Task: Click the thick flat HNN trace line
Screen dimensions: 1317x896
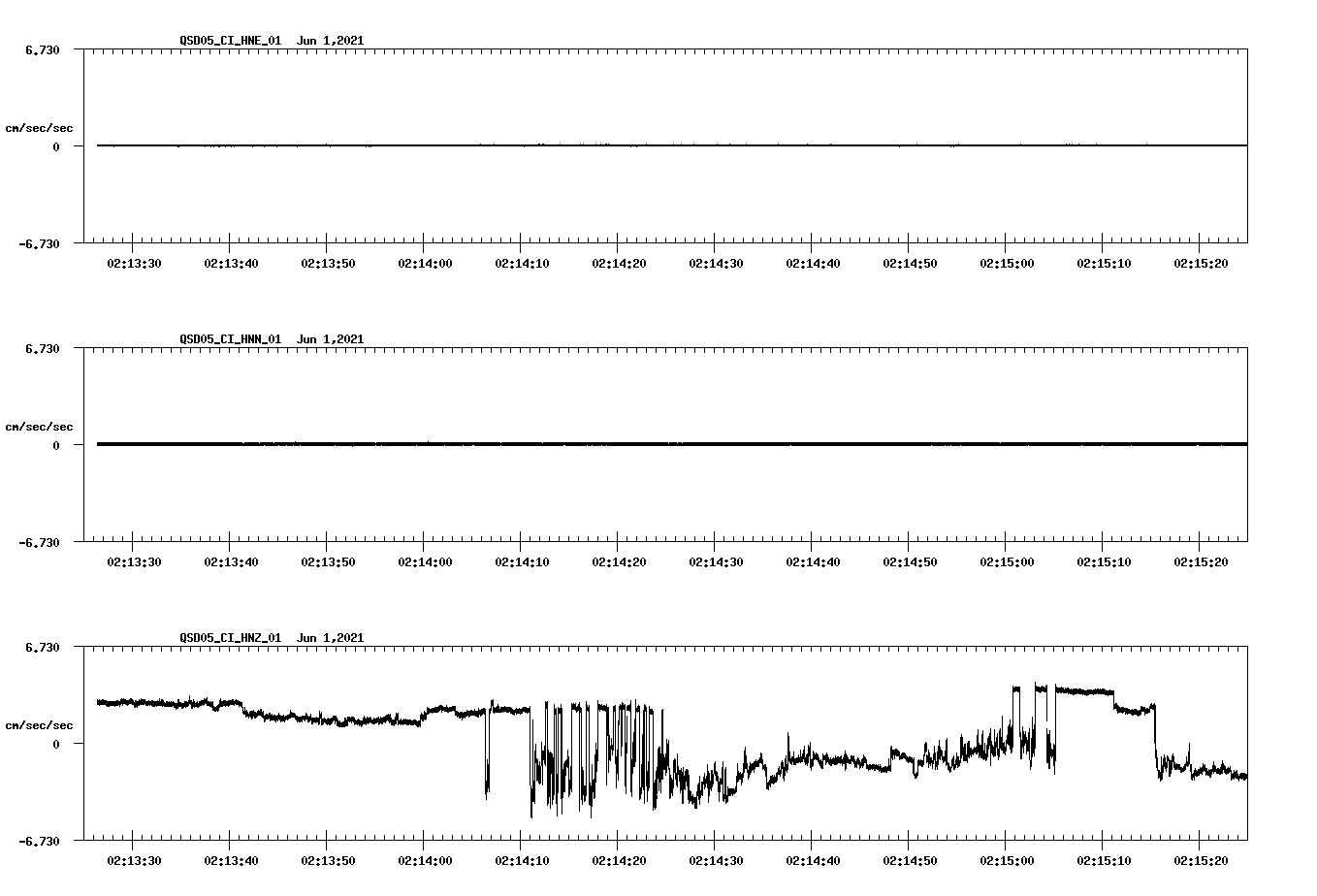Action: pyautogui.click(x=672, y=444)
